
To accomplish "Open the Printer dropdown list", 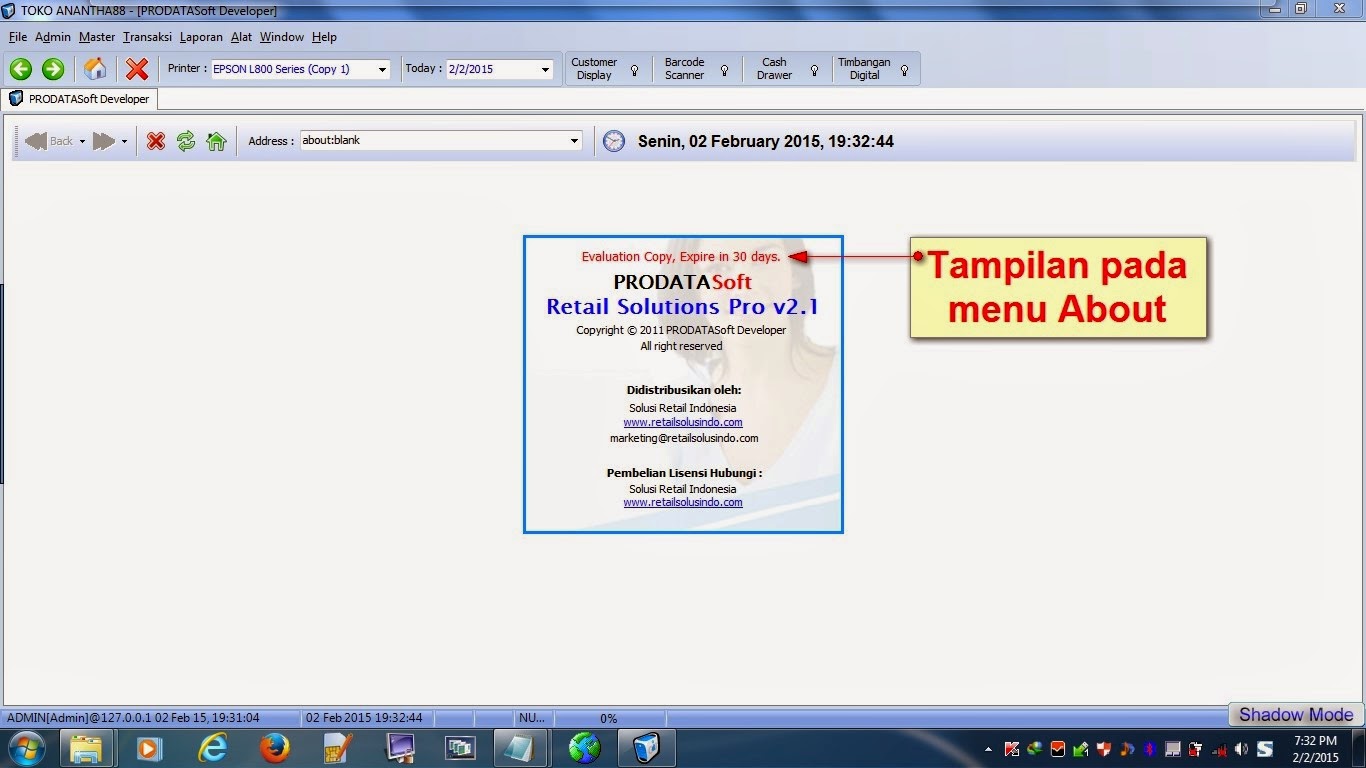I will tap(382, 70).
